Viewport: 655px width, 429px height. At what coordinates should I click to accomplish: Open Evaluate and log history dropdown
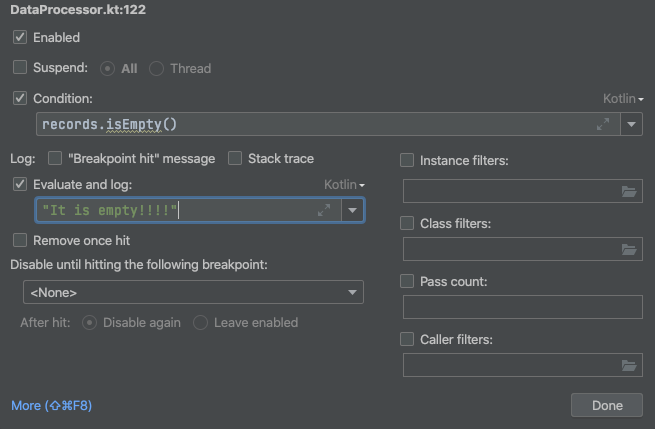coord(353,210)
